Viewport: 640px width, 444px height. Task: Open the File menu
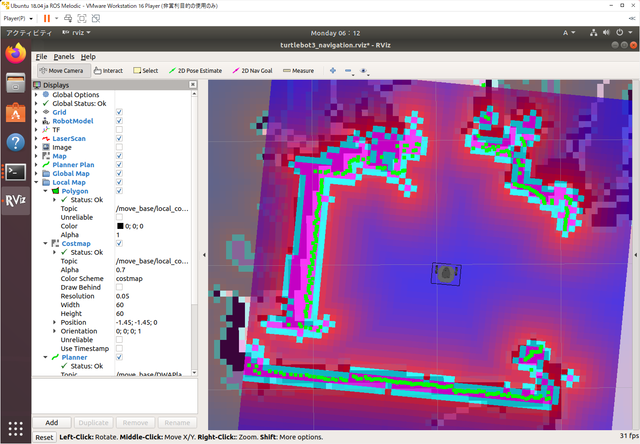42,57
